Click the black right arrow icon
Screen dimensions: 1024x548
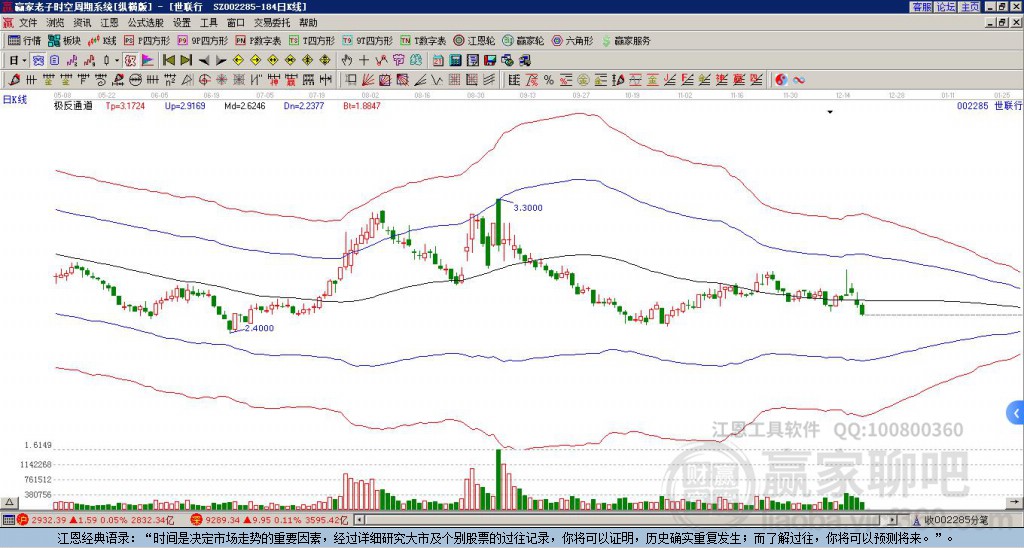pyautogui.click(x=221, y=61)
